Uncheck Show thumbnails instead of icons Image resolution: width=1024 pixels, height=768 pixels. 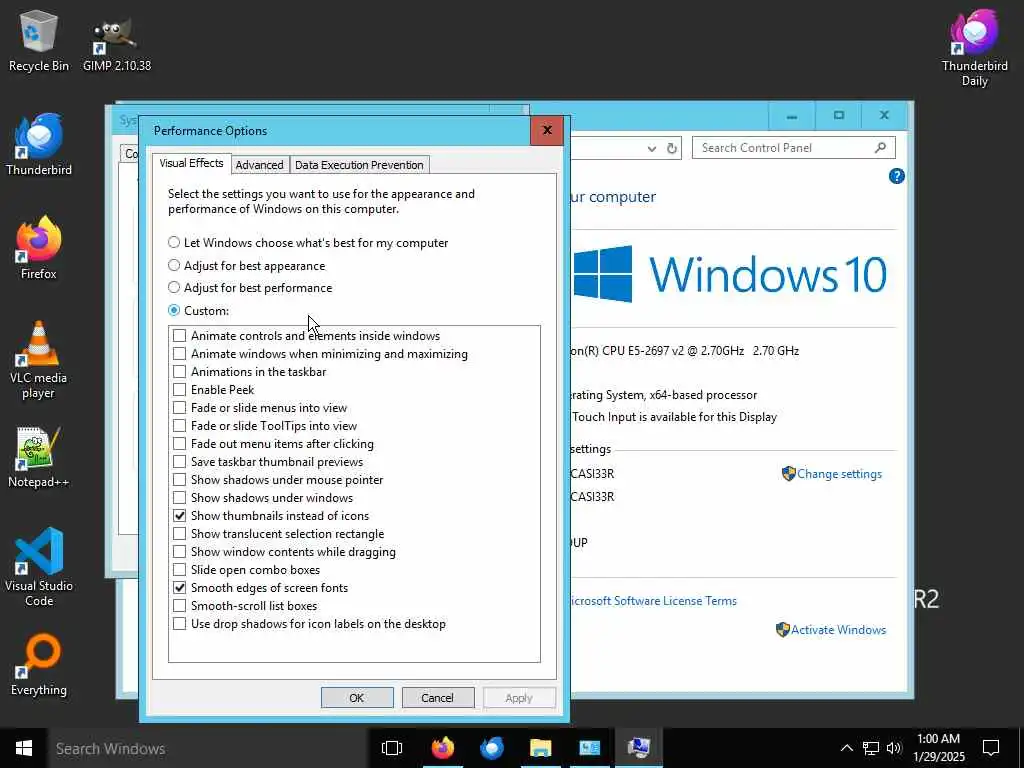point(180,516)
